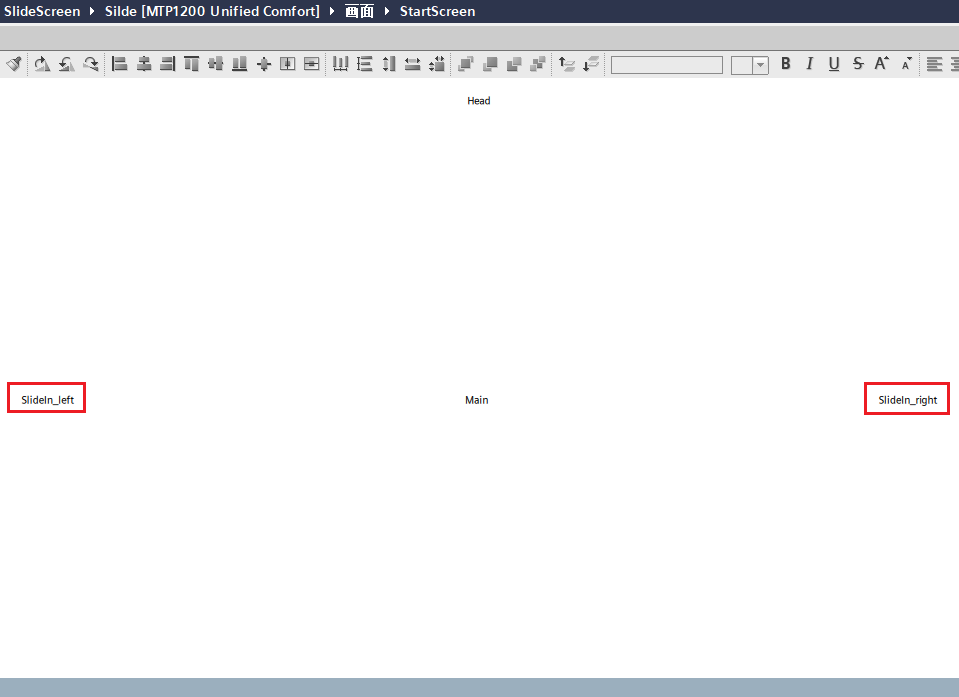
Task: Expand the breadcrumb arrow after SlideScreen
Action: [92, 11]
